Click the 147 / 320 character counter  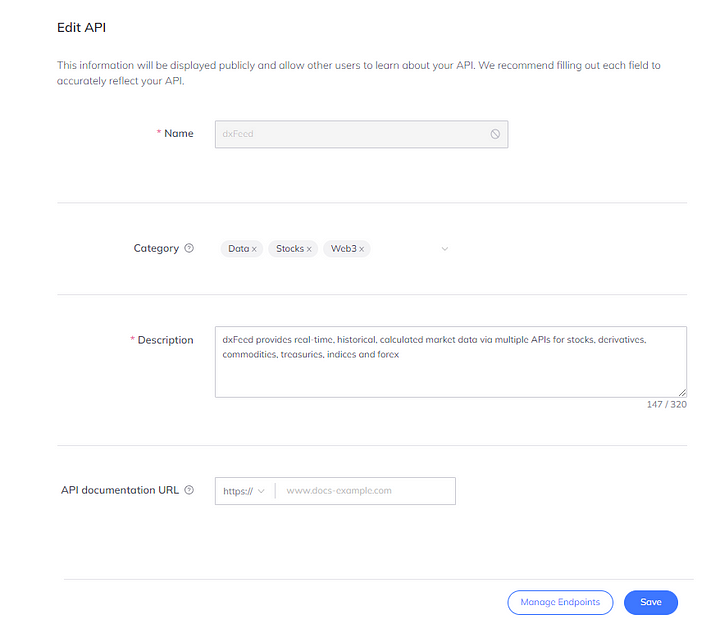(667, 405)
